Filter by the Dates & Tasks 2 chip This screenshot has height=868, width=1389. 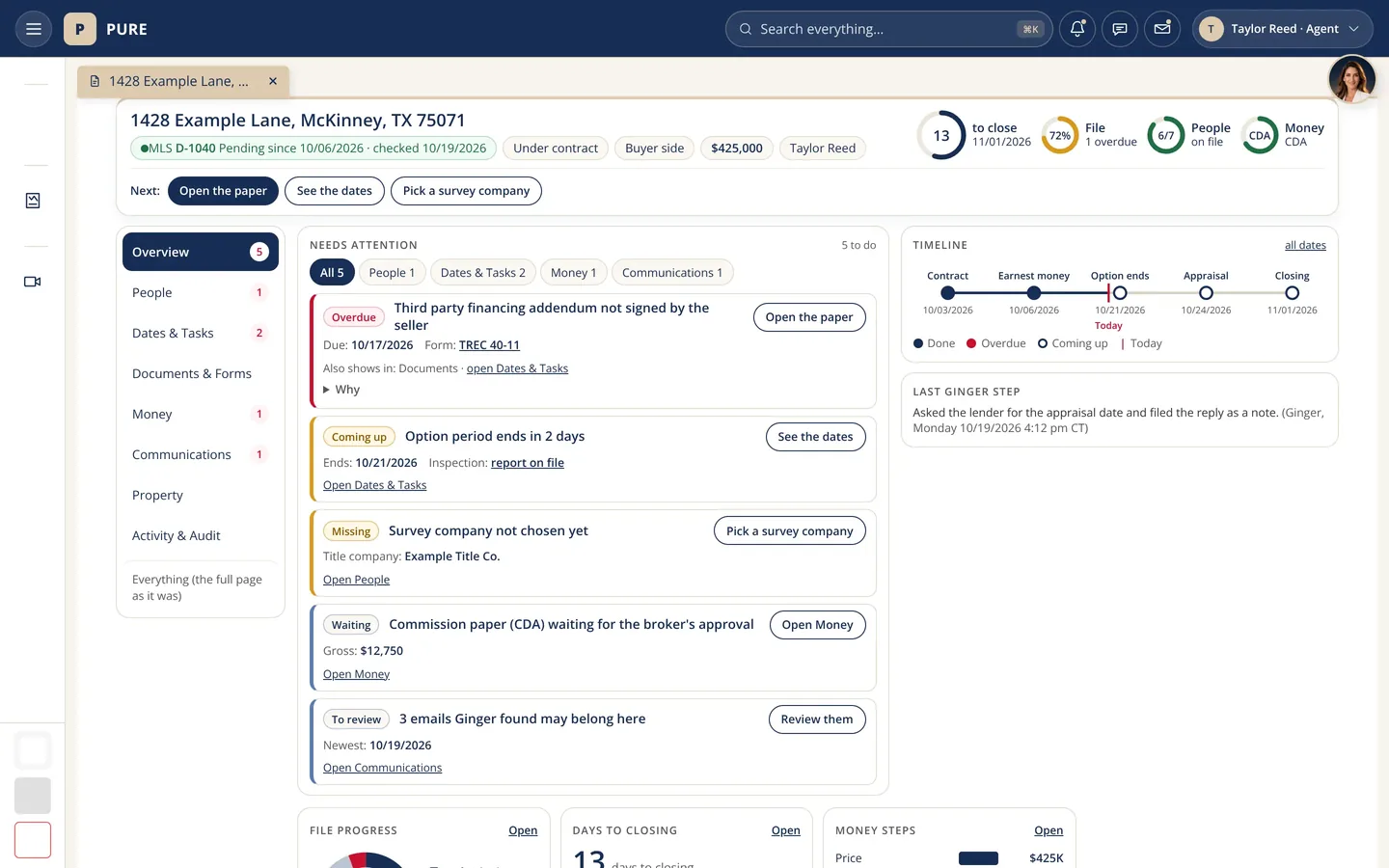(x=483, y=273)
